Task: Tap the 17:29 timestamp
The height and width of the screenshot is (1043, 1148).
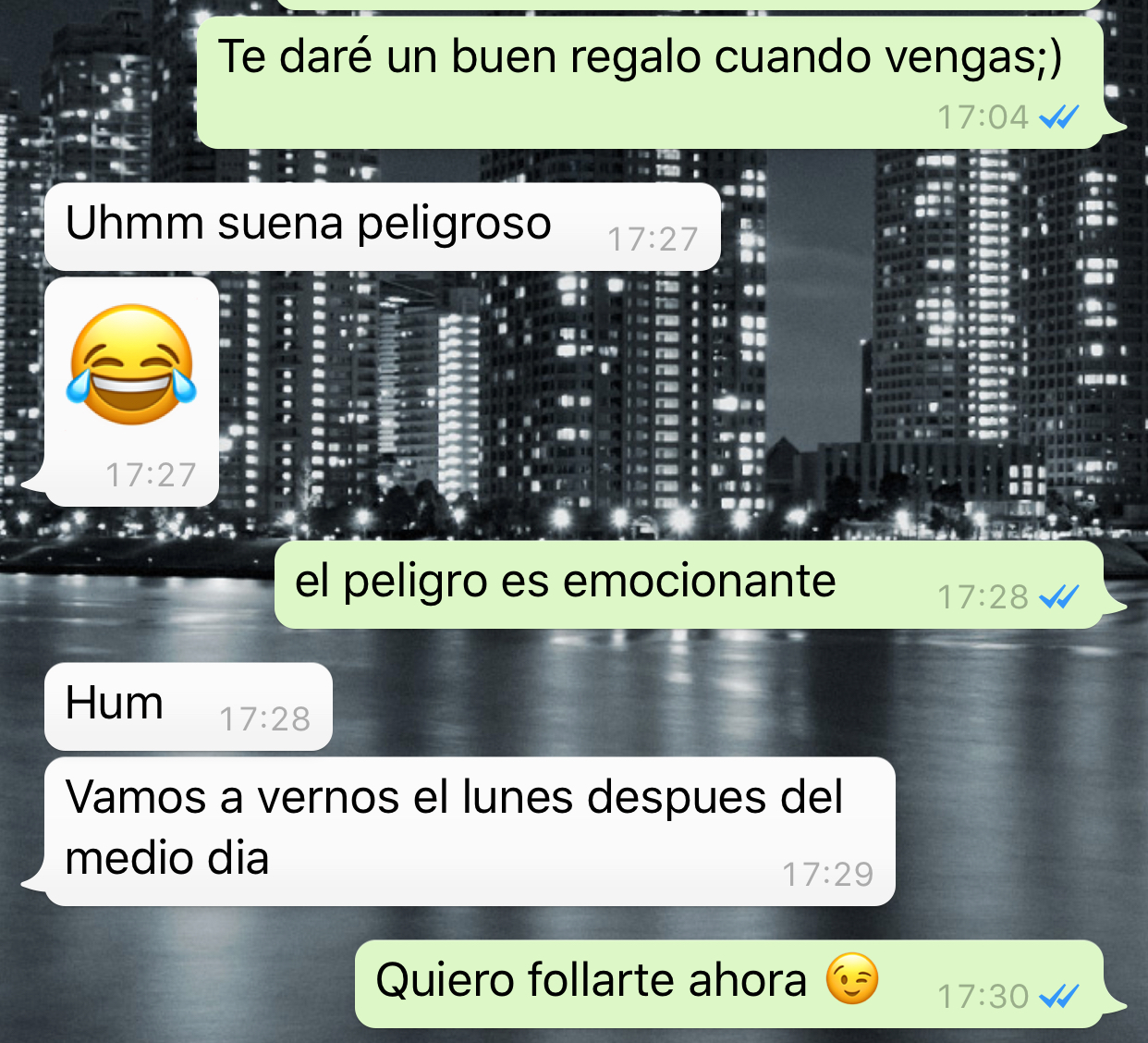Action: click(828, 874)
